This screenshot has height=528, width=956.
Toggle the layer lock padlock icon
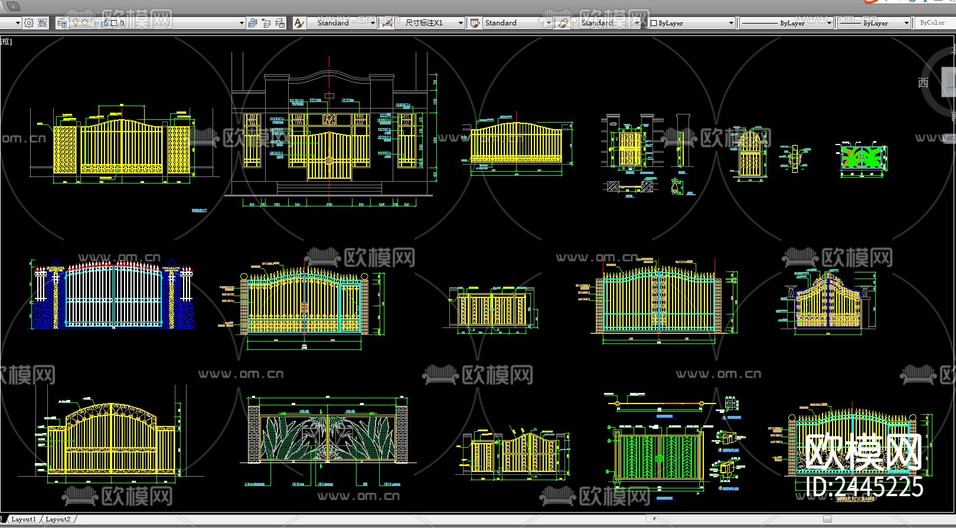pyautogui.click(x=105, y=23)
